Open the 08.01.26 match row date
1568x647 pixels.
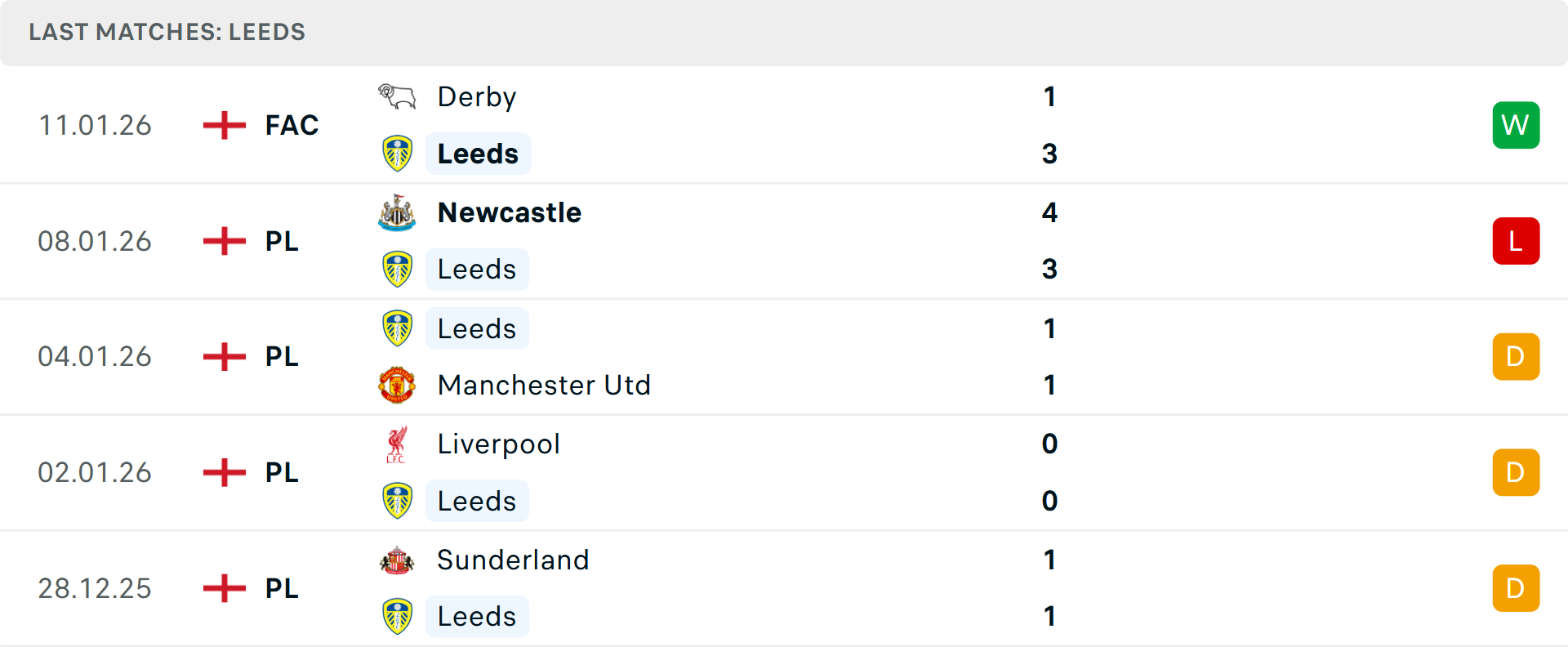[95, 241]
